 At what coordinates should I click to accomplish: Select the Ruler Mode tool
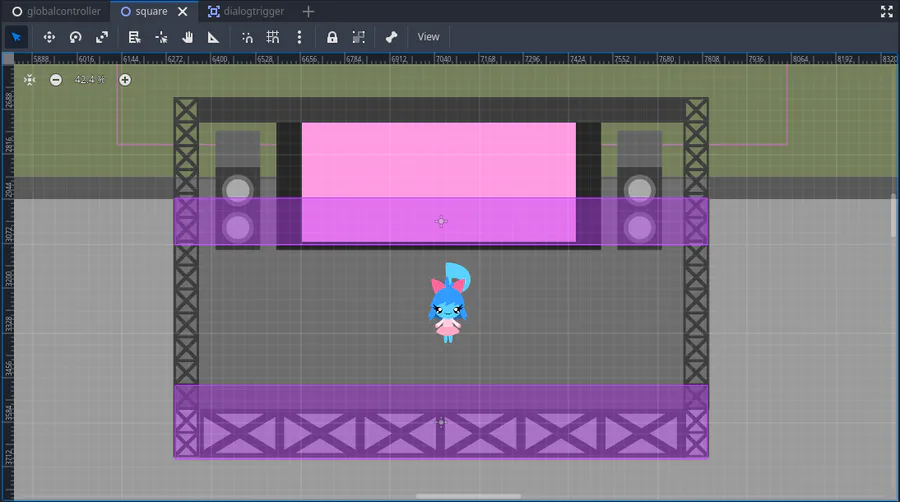point(214,37)
